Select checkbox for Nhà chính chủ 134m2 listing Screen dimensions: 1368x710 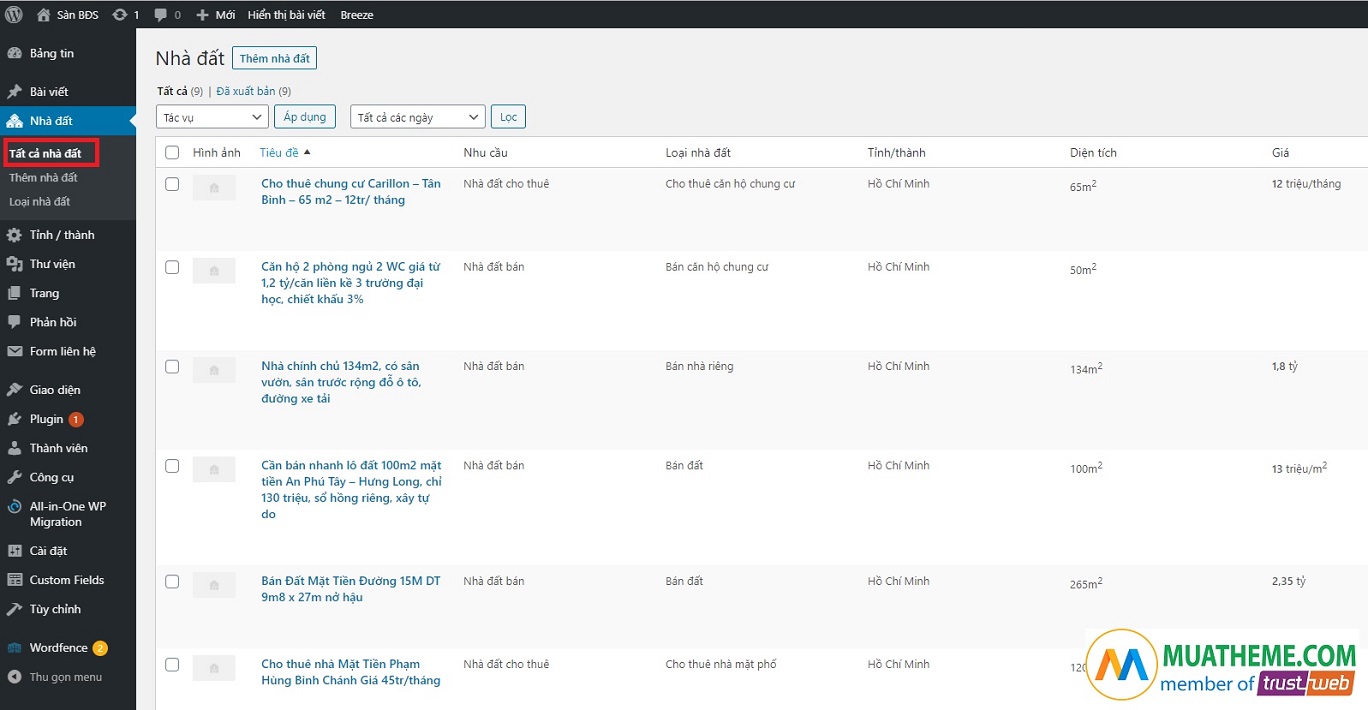tap(172, 367)
